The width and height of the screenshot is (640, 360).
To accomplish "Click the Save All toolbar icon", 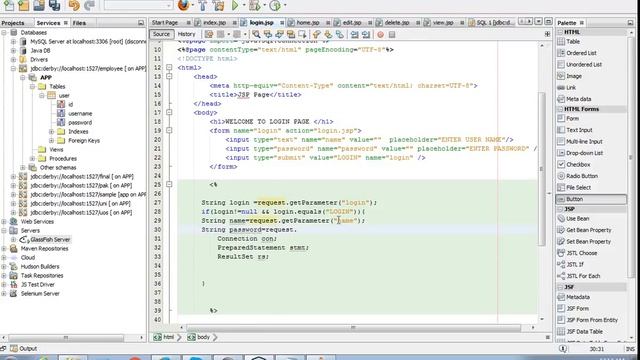I will coord(54,5).
